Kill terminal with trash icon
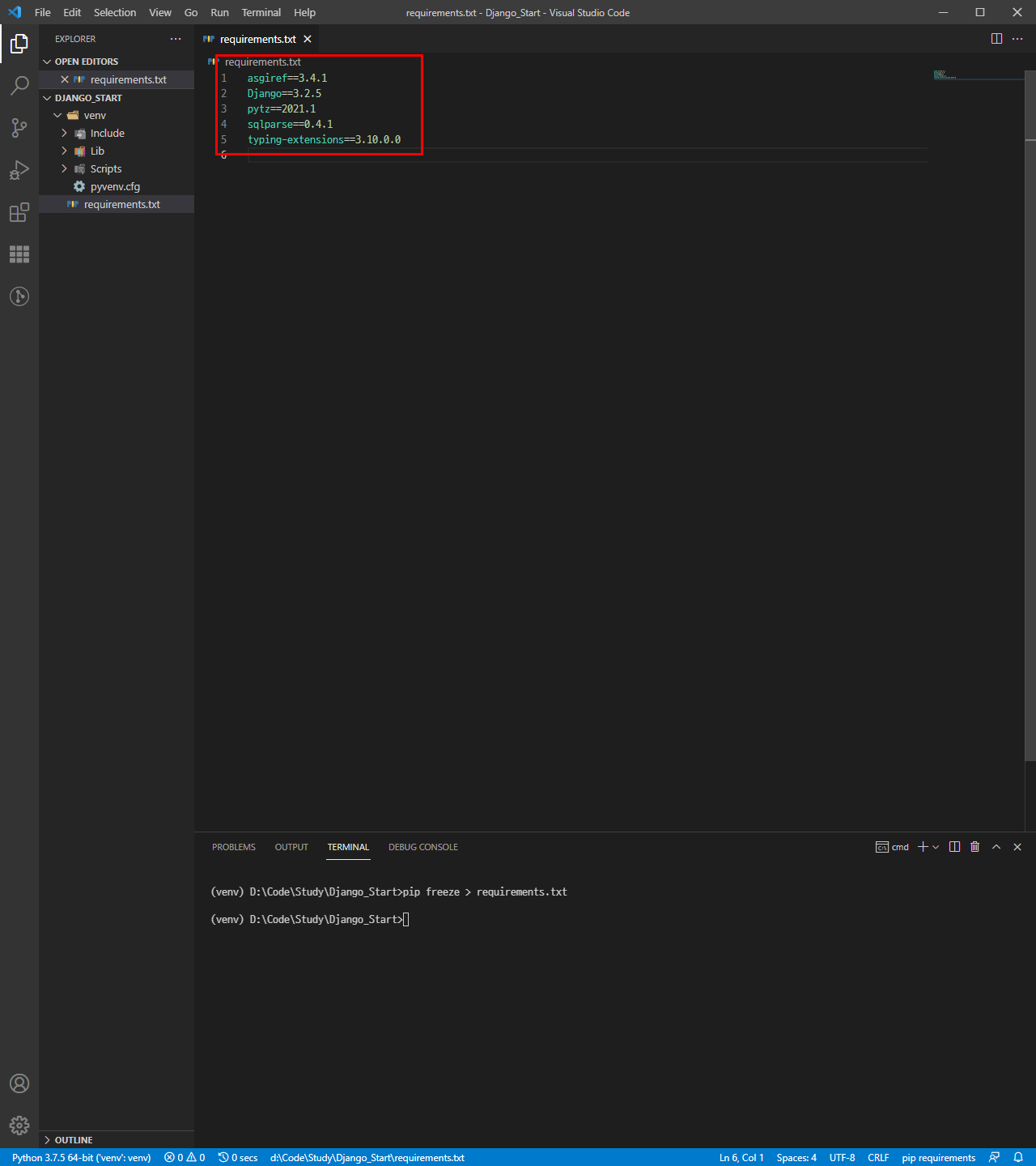 [x=974, y=847]
